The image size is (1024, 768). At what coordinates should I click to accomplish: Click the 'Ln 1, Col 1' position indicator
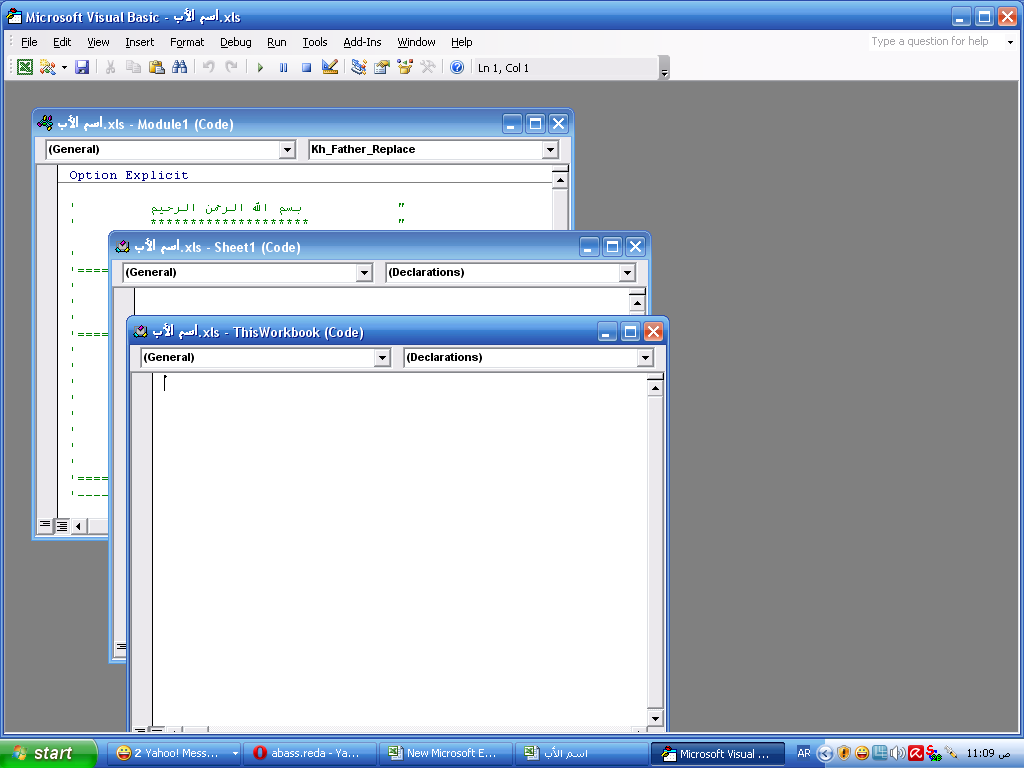click(x=503, y=68)
